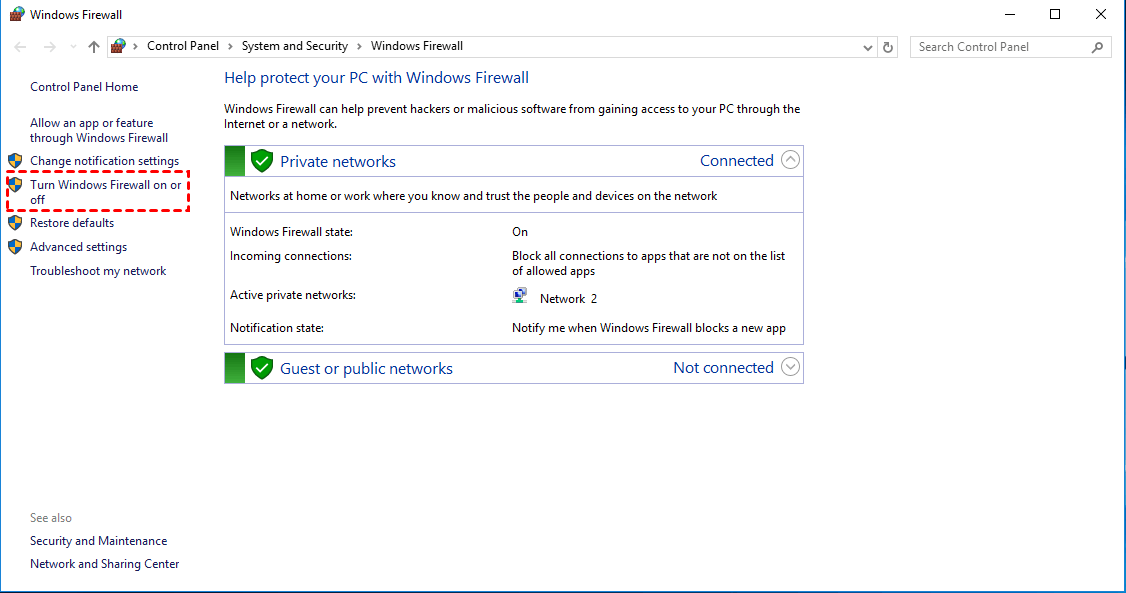Click the Notify me when Windows Firewall blocks text
This screenshot has height=593, width=1126.
(649, 328)
